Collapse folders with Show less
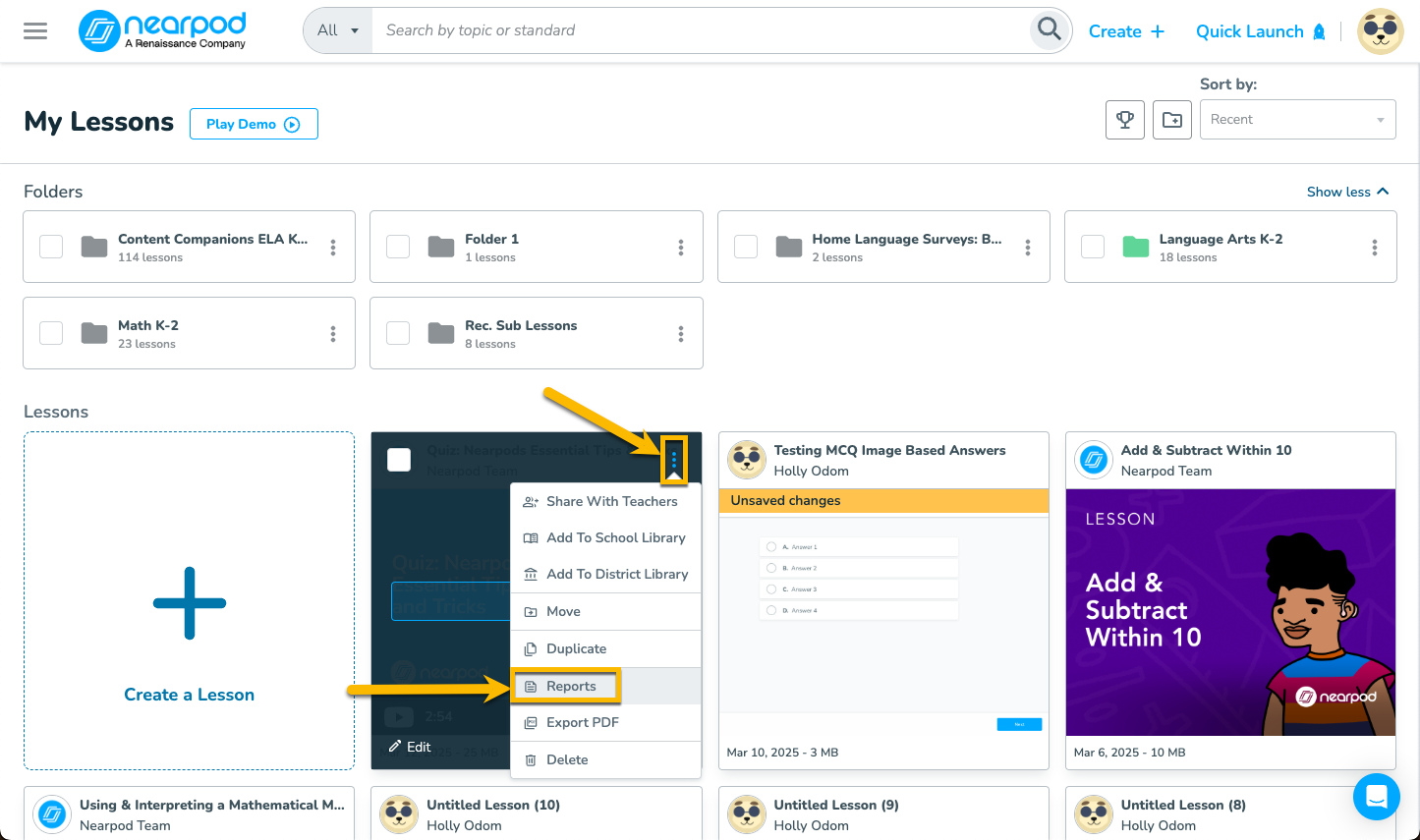 (1347, 192)
